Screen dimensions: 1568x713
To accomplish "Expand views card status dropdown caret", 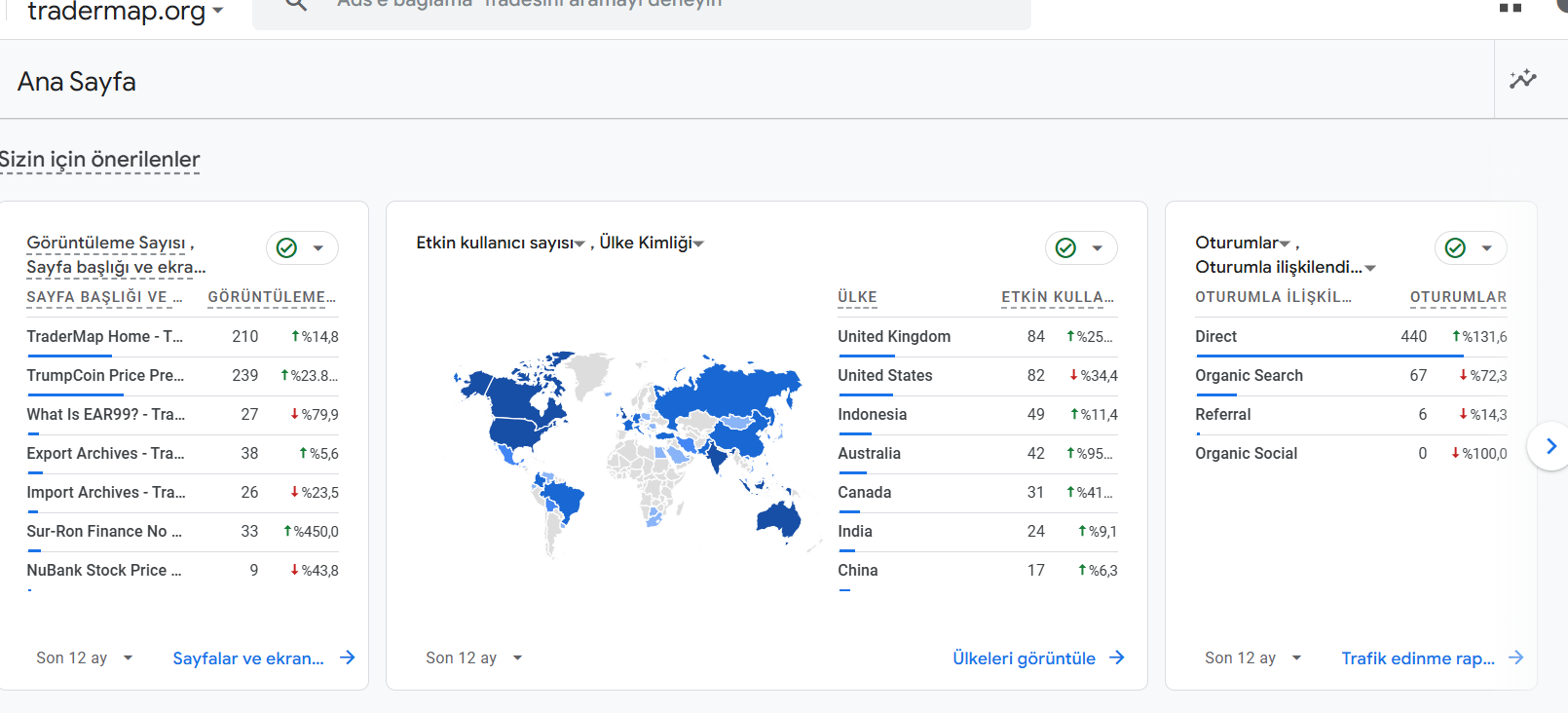I will click(x=318, y=248).
